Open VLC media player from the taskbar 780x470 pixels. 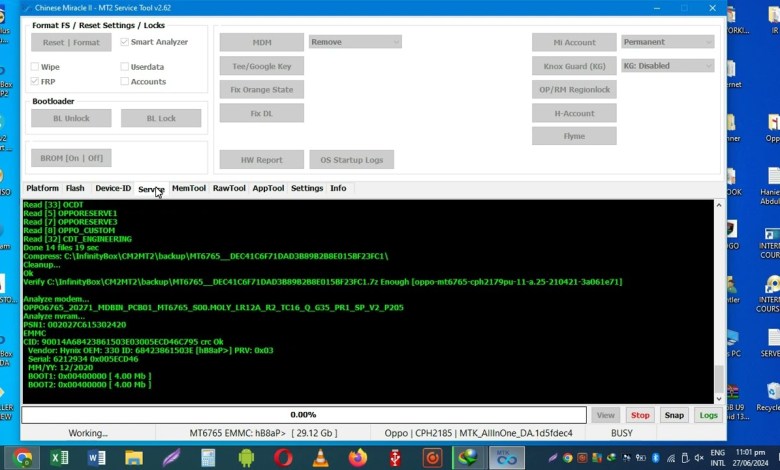320,458
